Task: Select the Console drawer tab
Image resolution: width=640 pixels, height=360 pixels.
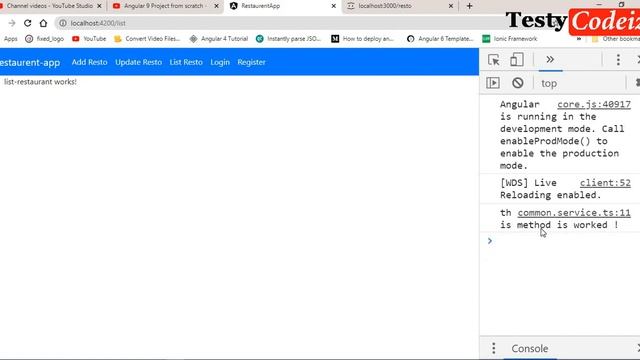Action: click(530, 349)
